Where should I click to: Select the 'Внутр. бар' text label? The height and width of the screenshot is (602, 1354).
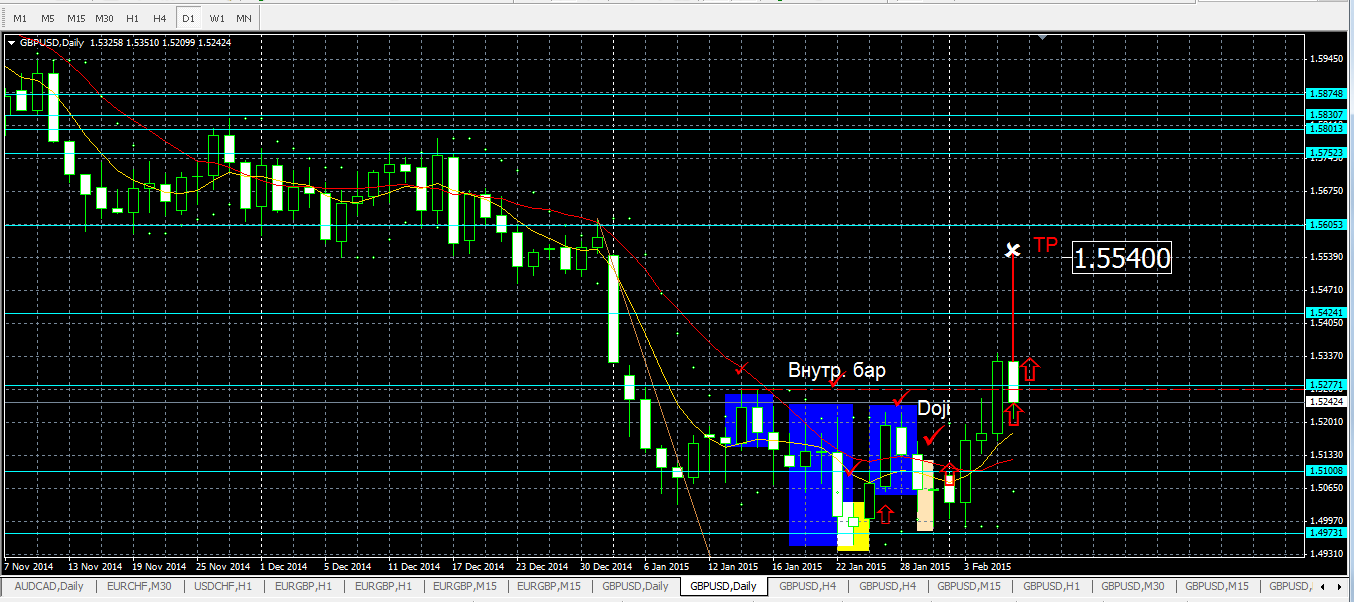(x=837, y=370)
